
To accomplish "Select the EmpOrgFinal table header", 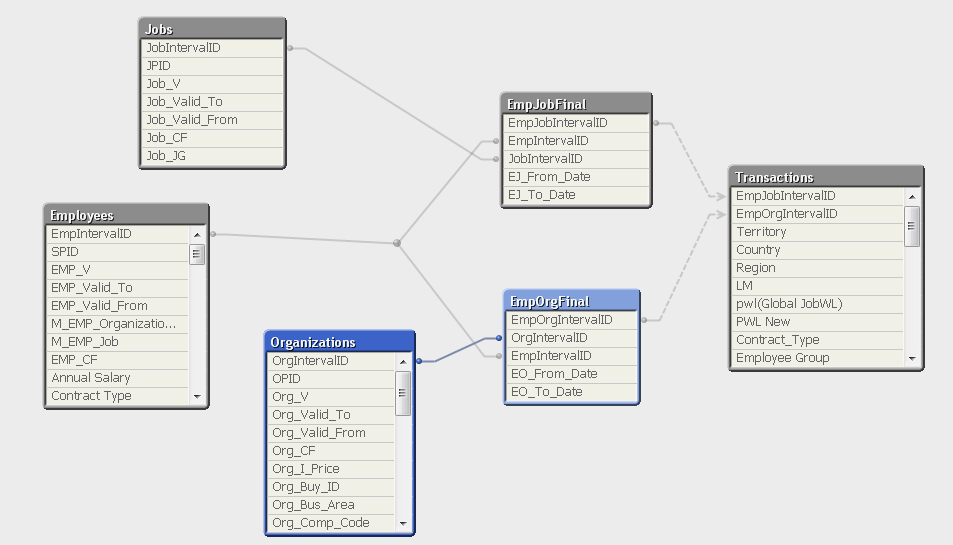I will coord(572,301).
